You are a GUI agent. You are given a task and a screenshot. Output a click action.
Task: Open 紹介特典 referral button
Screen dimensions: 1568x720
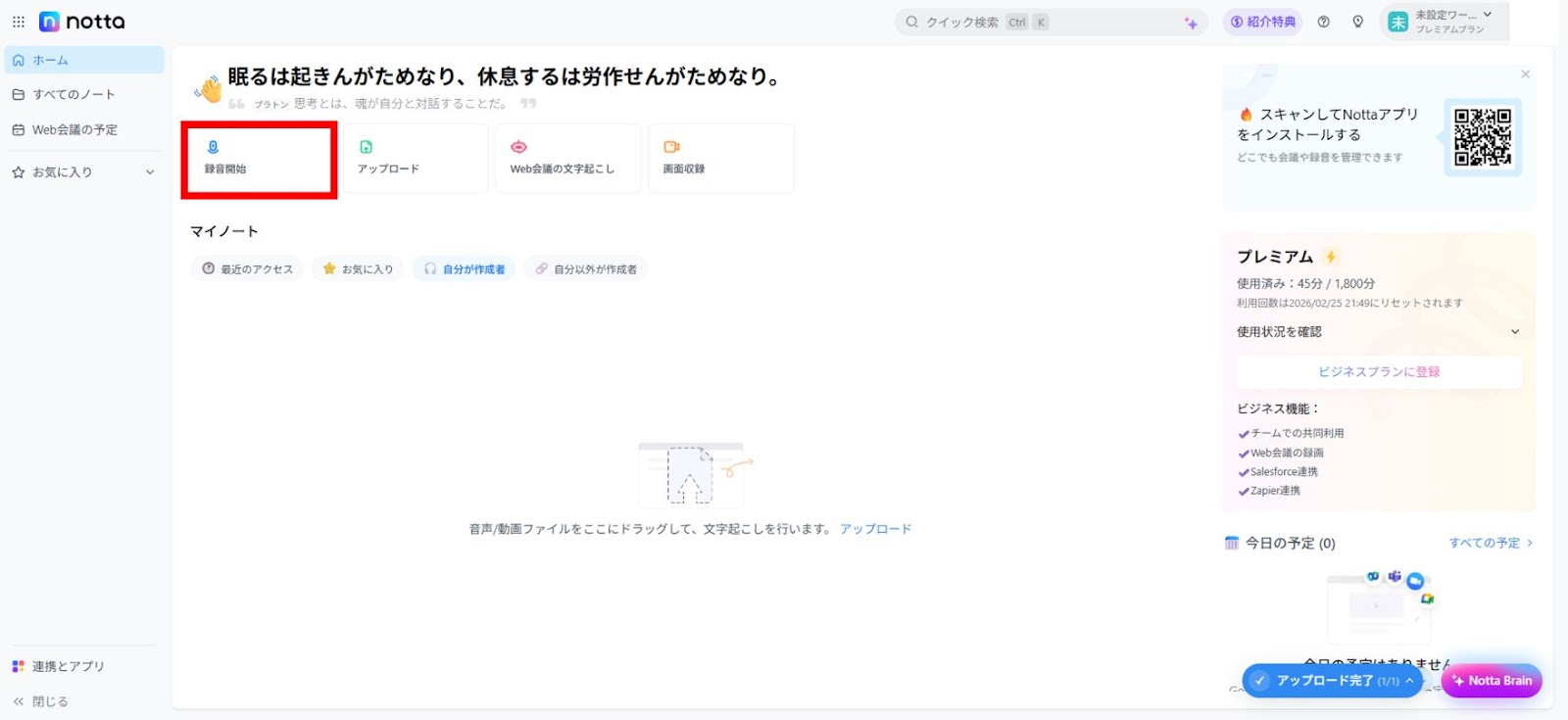[1262, 22]
